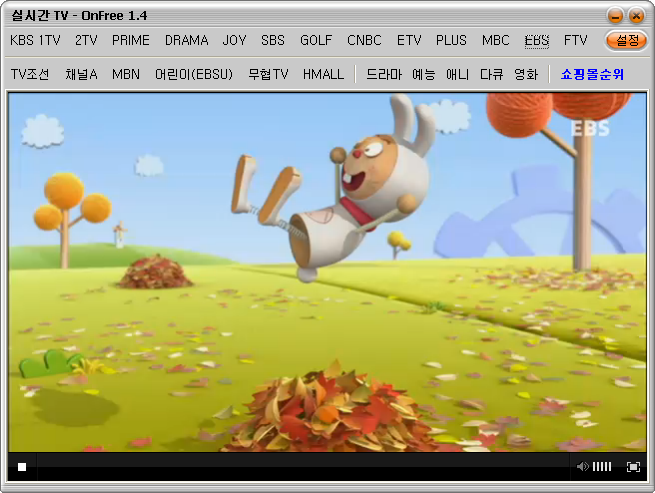Open the orange 설정 settings button
The width and height of the screenshot is (655, 493).
click(626, 41)
